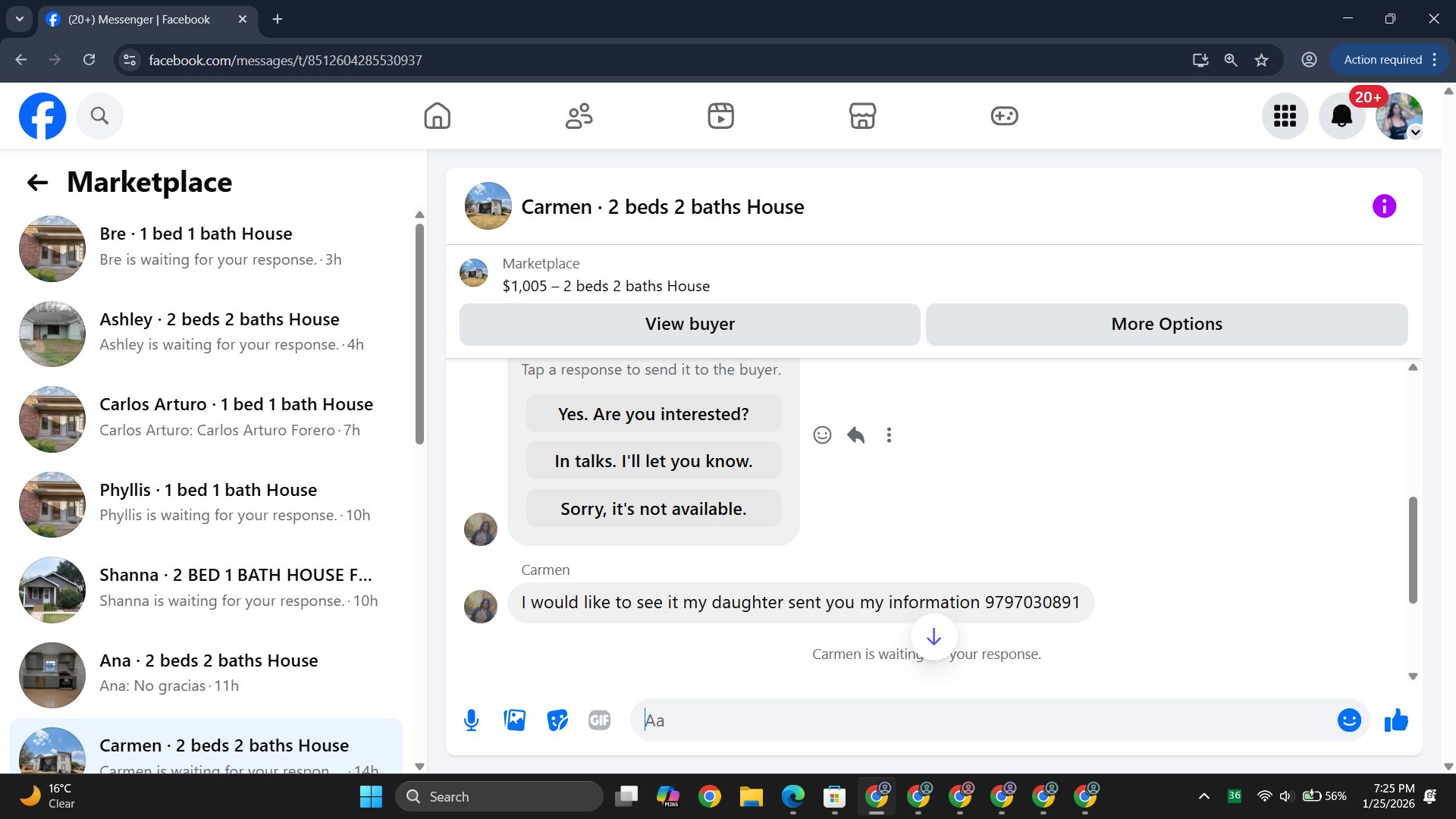Go back in browser history
The height and width of the screenshot is (819, 1456).
tap(21, 60)
